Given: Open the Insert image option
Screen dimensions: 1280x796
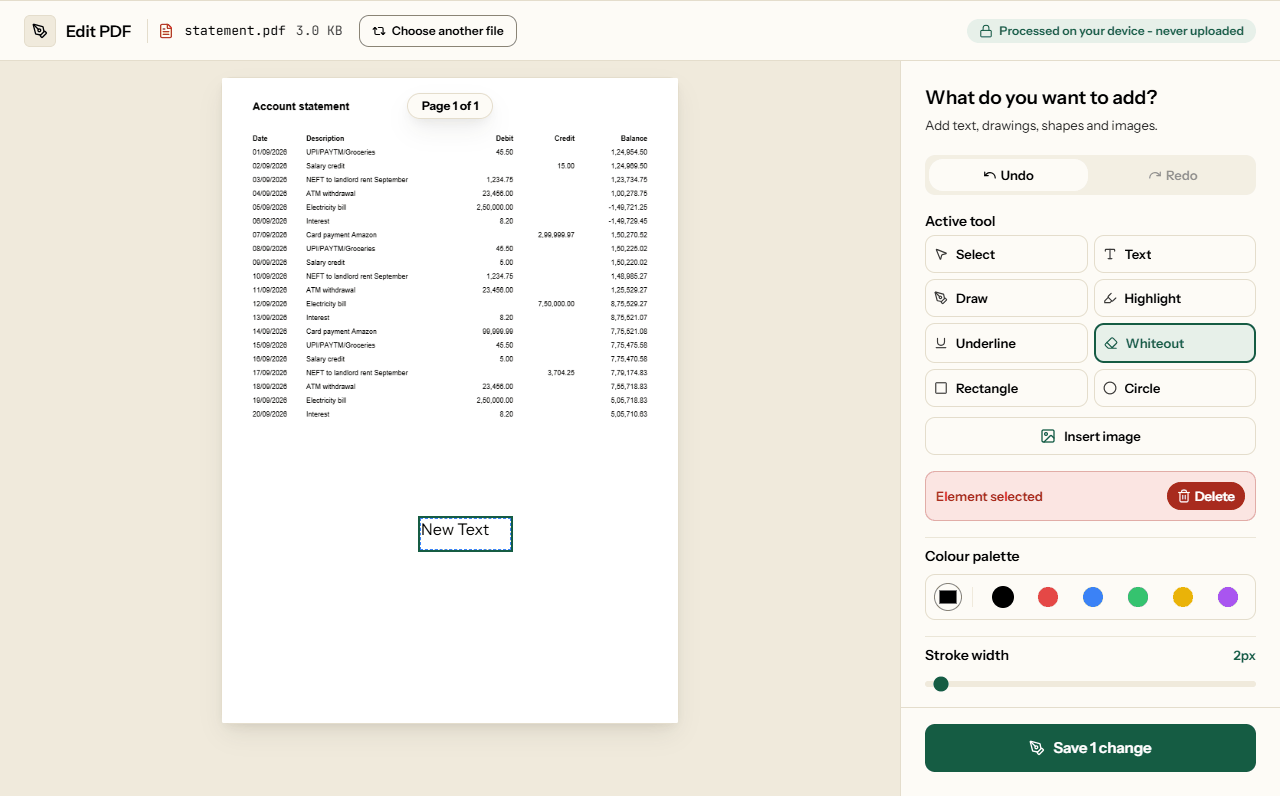Looking at the screenshot, I should click(1090, 436).
